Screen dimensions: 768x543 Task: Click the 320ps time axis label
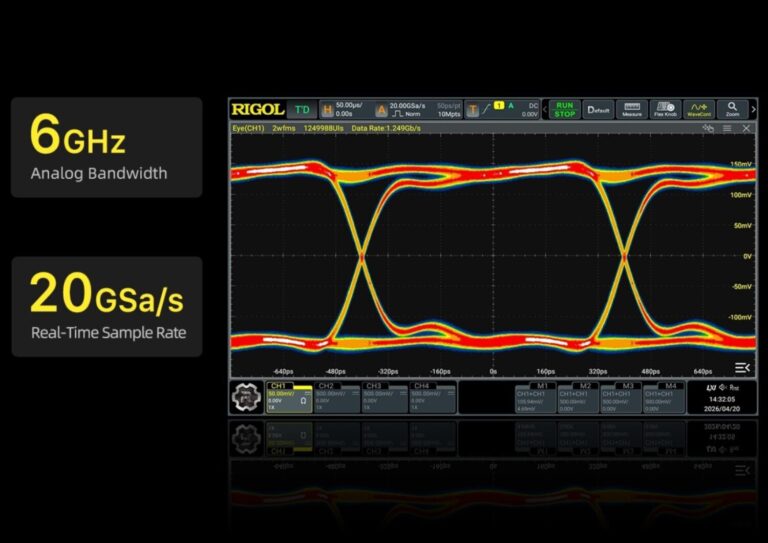598,372
